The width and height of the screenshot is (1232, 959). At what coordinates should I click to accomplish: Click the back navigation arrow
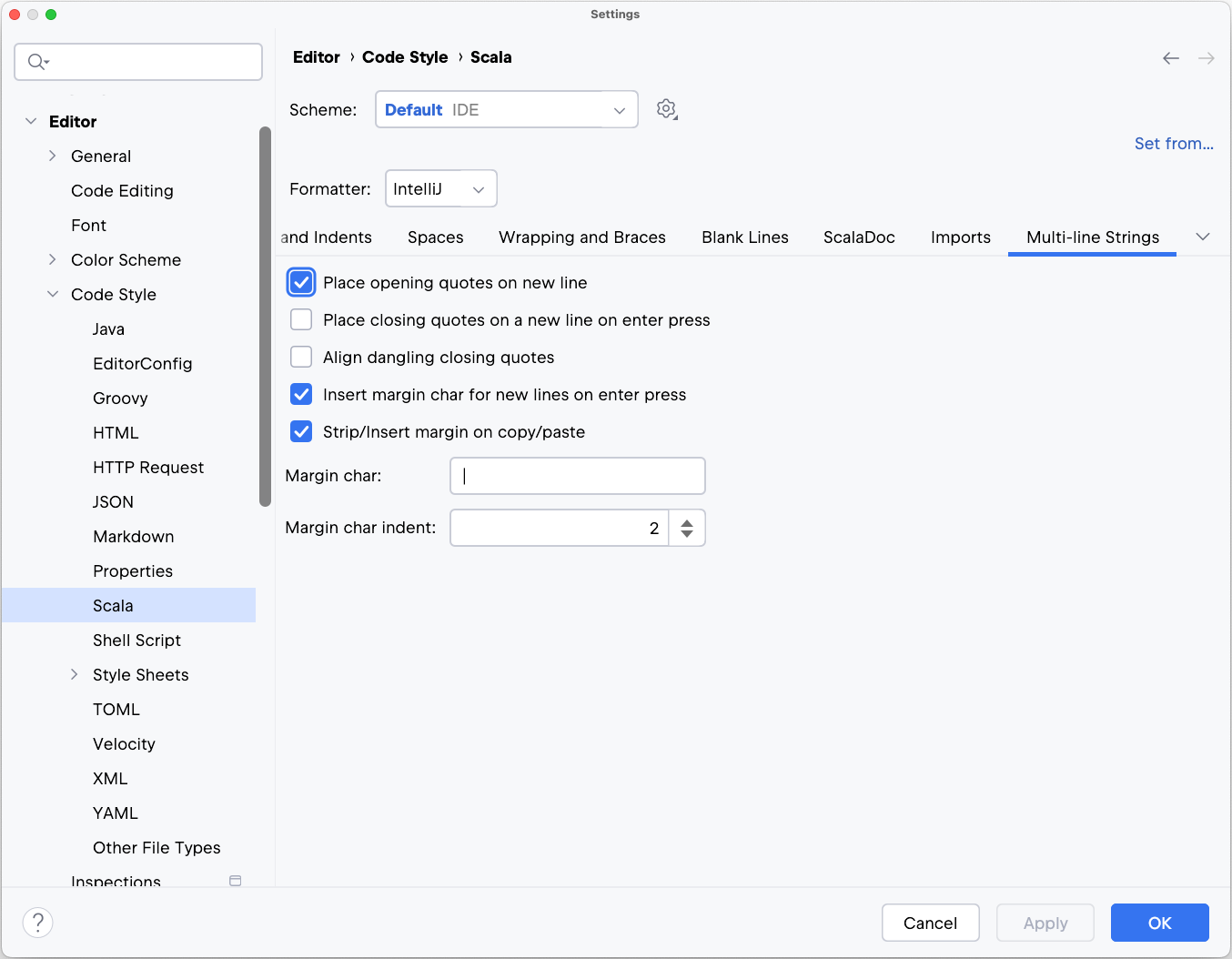click(1170, 57)
